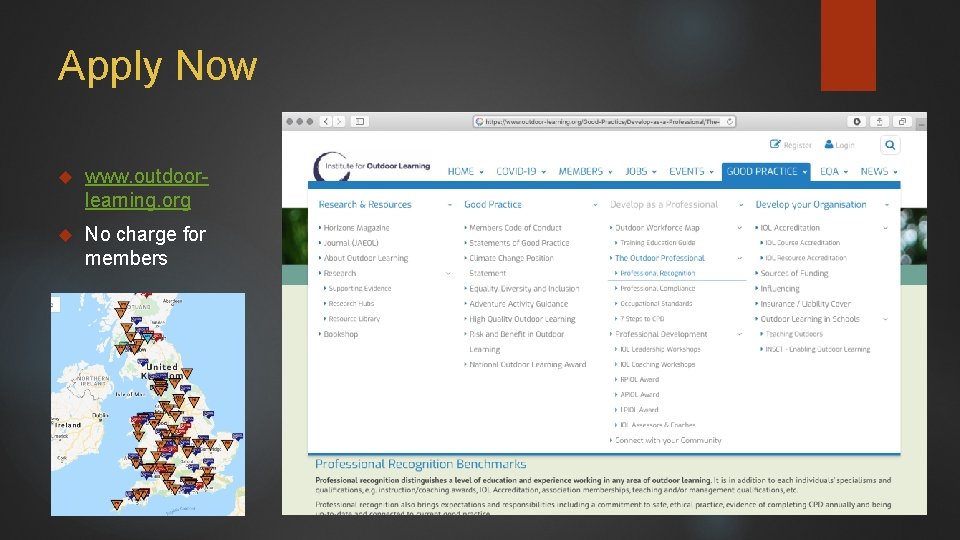Open Outdoor Learning in Schools link
The width and height of the screenshot is (960, 540).
point(810,319)
